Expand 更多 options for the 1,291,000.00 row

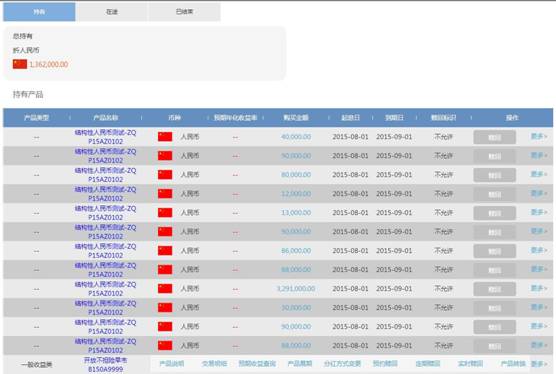coord(539,288)
